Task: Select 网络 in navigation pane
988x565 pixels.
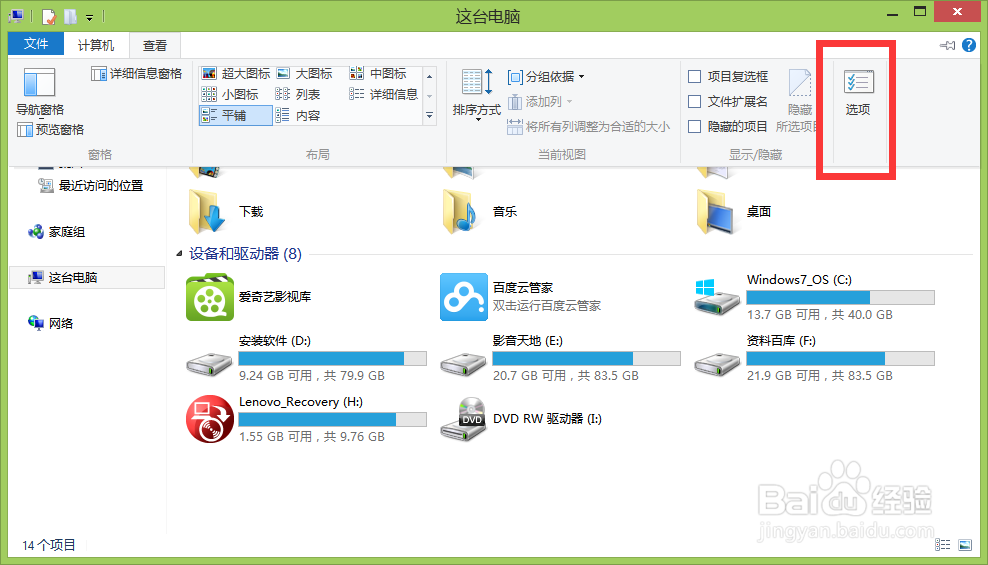Action: pyautogui.click(x=50, y=323)
